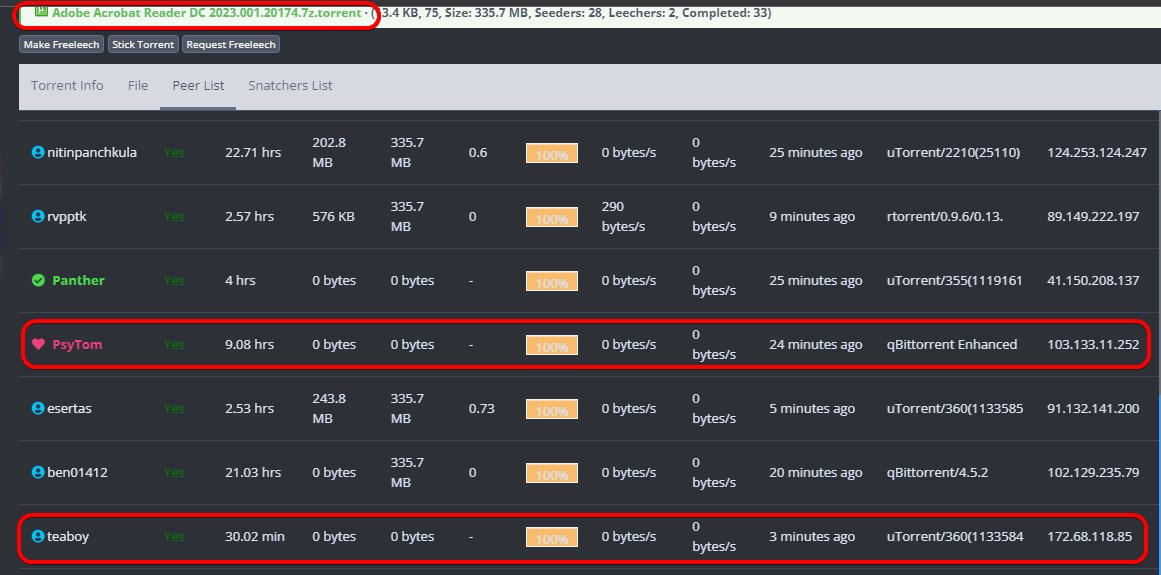Click the 9 minutes ago timestamp
Screen dimensions: 1161x575
click(812, 216)
